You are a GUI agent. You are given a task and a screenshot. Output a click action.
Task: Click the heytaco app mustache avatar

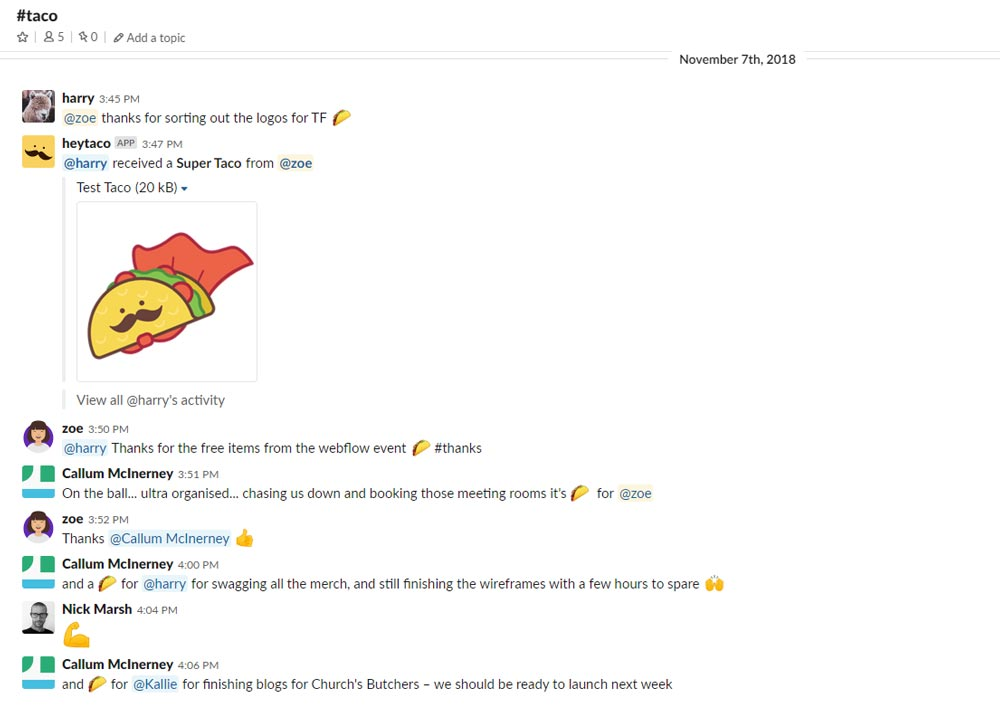point(38,152)
